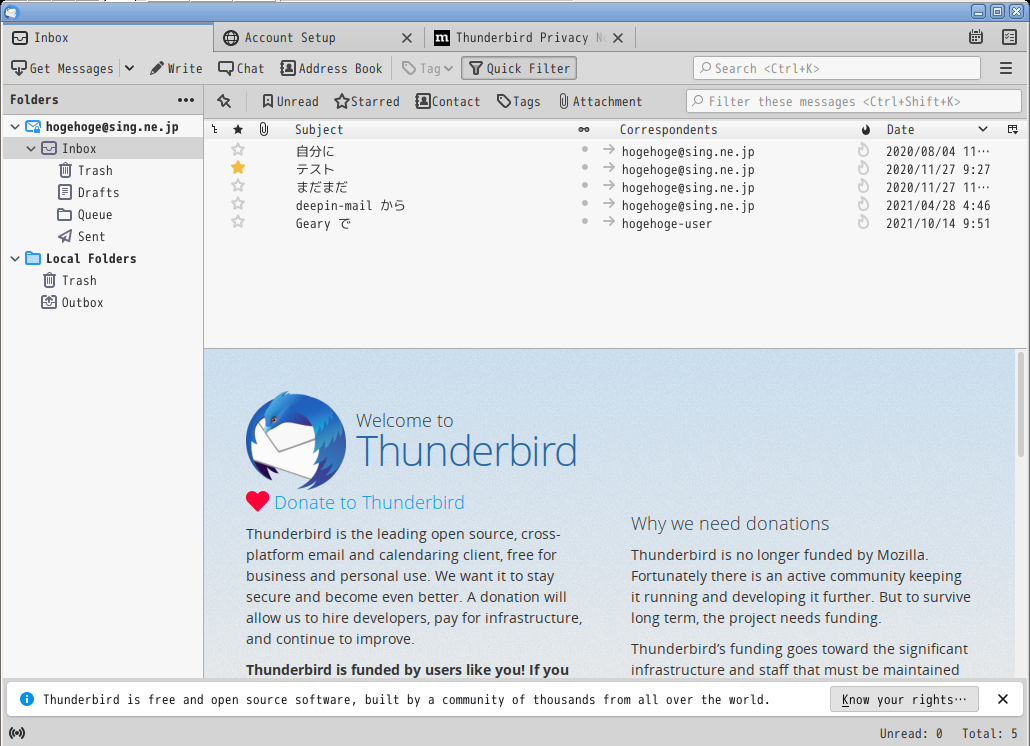Screen dimensions: 1030x746
Task: Mark junk status for テスト message
Action: point(863,169)
